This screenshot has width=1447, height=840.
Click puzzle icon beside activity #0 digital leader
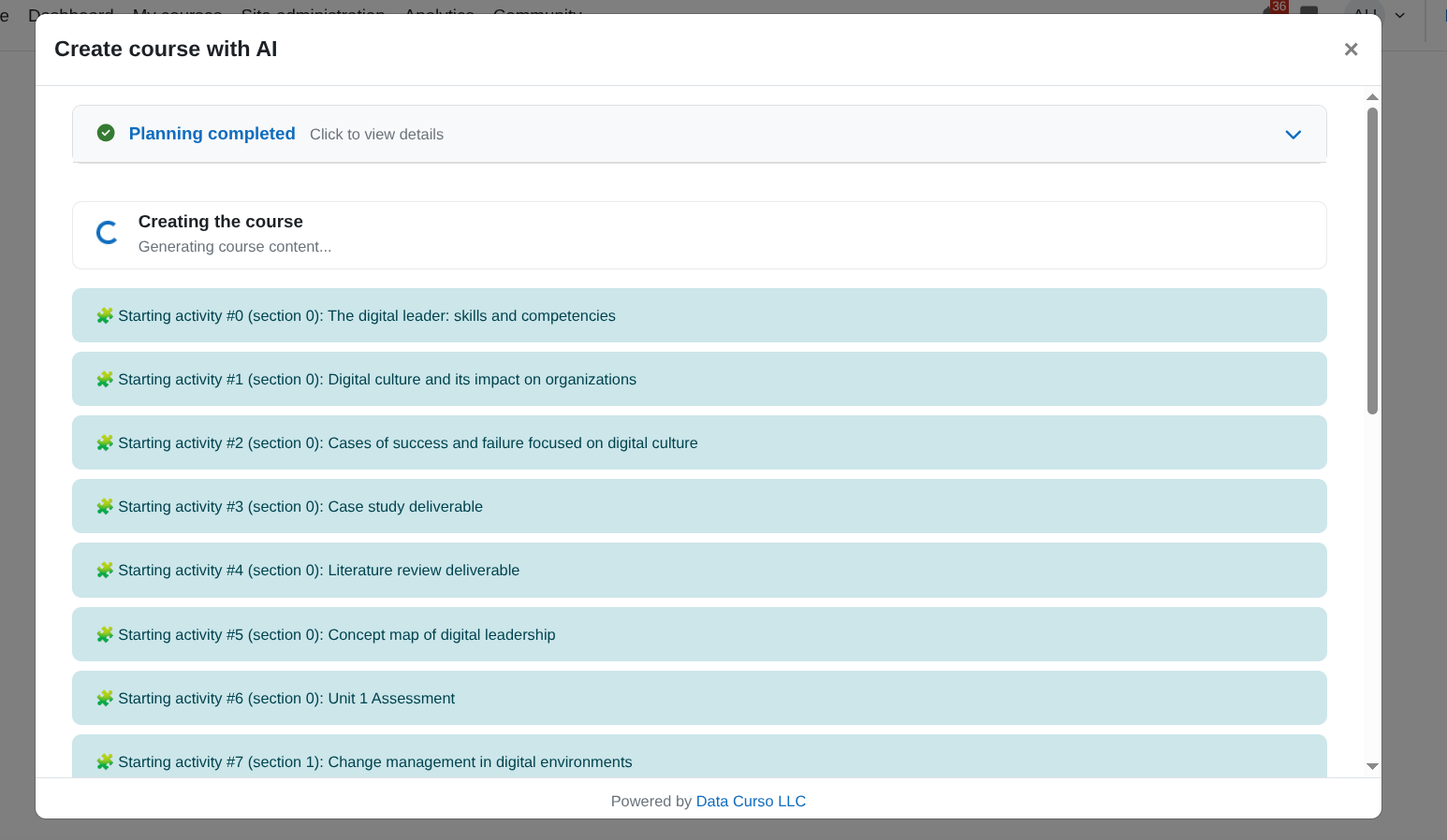click(x=105, y=315)
